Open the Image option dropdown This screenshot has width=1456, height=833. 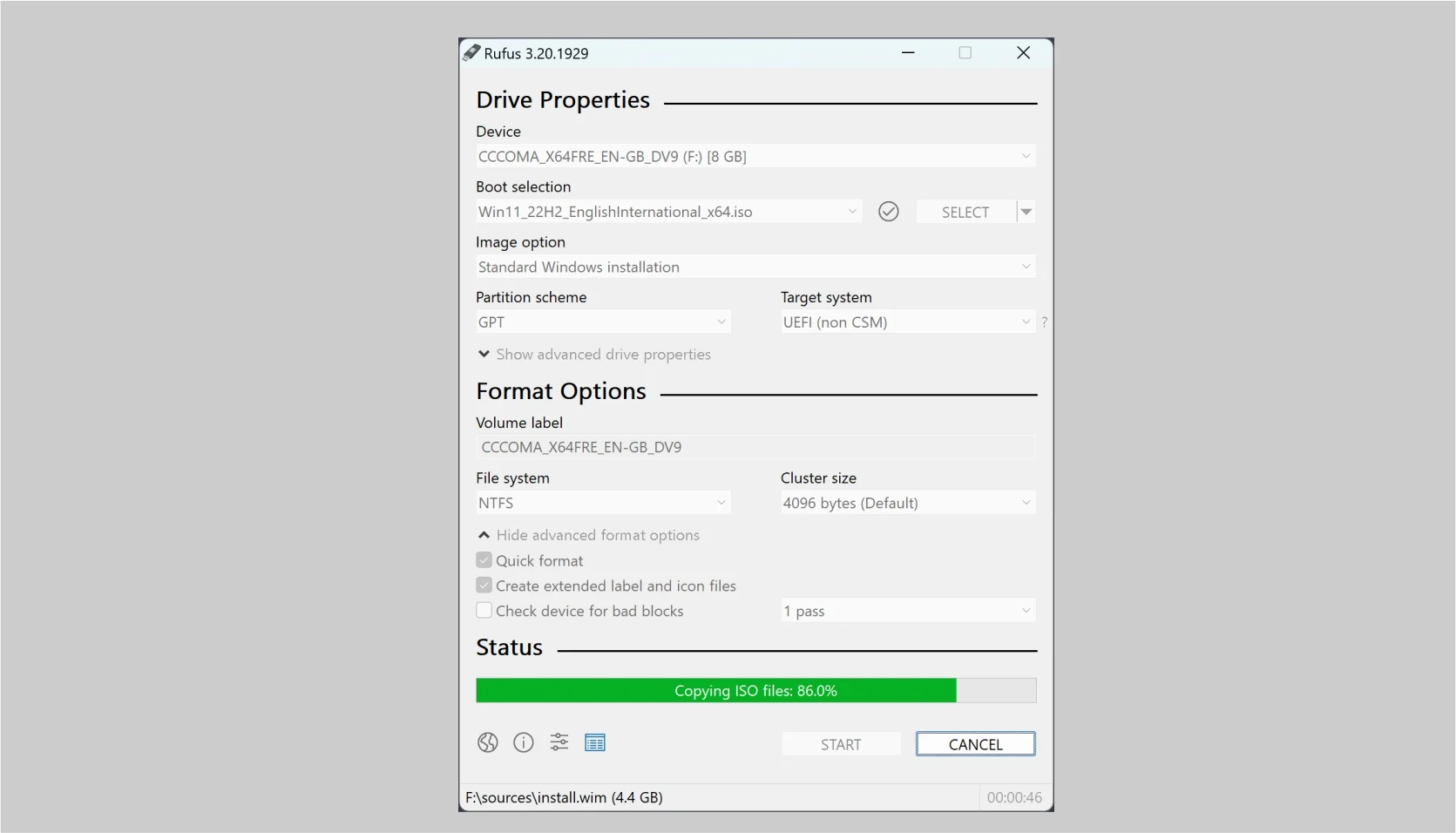[755, 267]
